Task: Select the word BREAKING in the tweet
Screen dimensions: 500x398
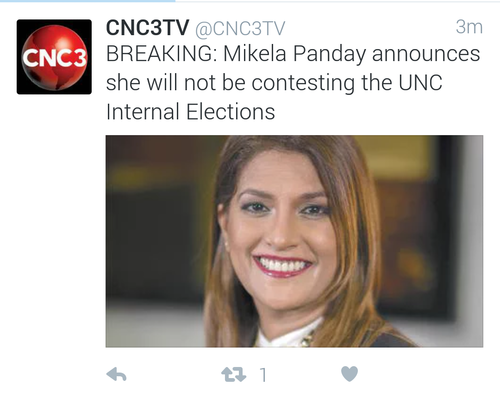Action: click(x=161, y=54)
